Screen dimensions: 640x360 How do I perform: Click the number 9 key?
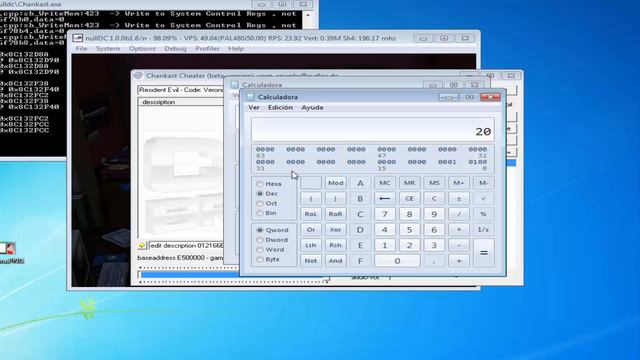[434, 214]
